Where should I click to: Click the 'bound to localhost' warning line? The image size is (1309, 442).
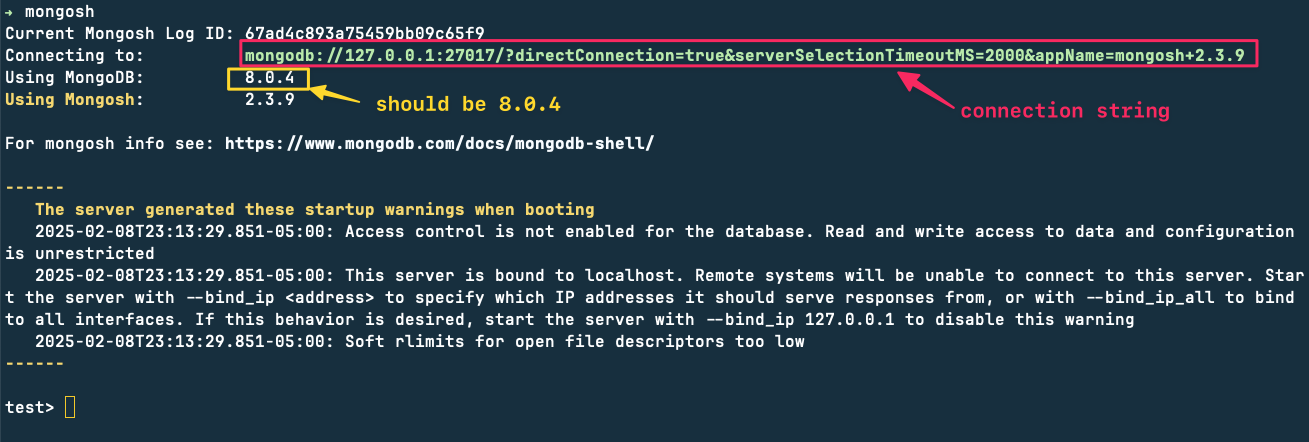(652, 297)
